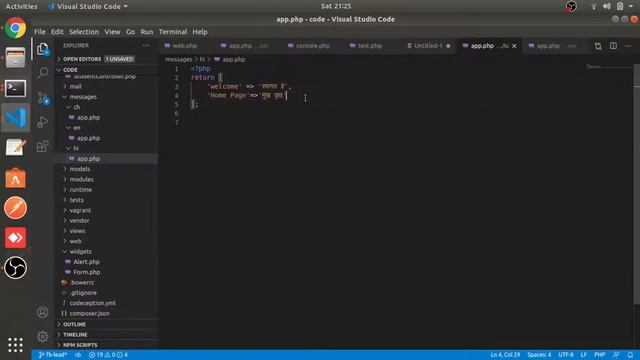This screenshot has height=360, width=640.
Task: Click the editor vertical scrollbar
Action: (637, 184)
